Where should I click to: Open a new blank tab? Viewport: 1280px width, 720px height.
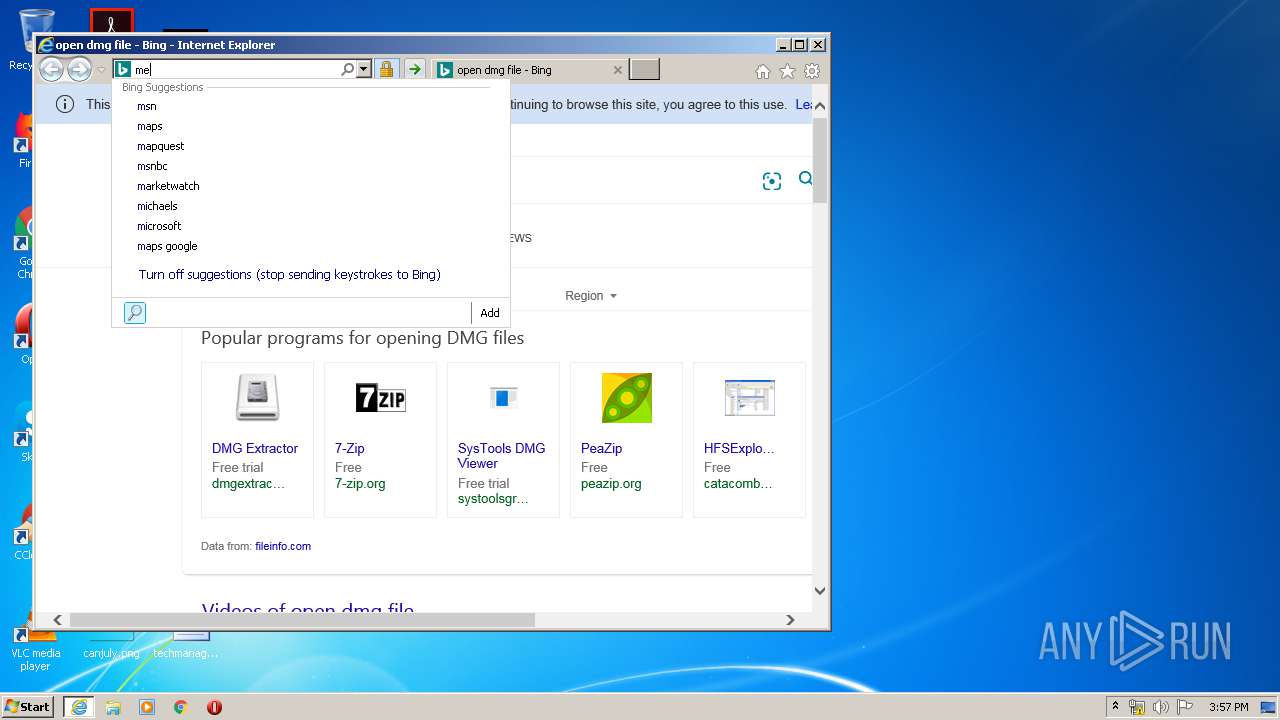[x=644, y=70]
